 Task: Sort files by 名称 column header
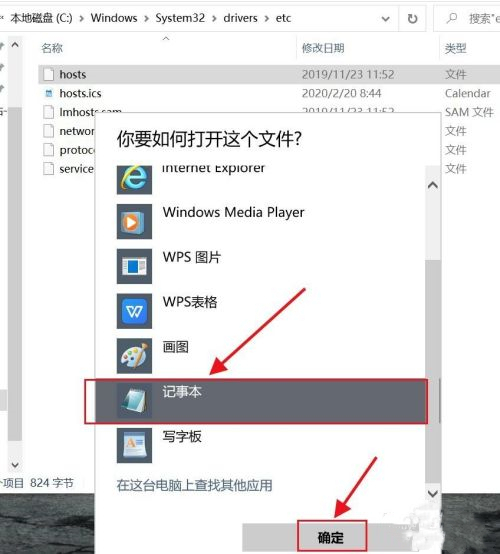coord(52,48)
